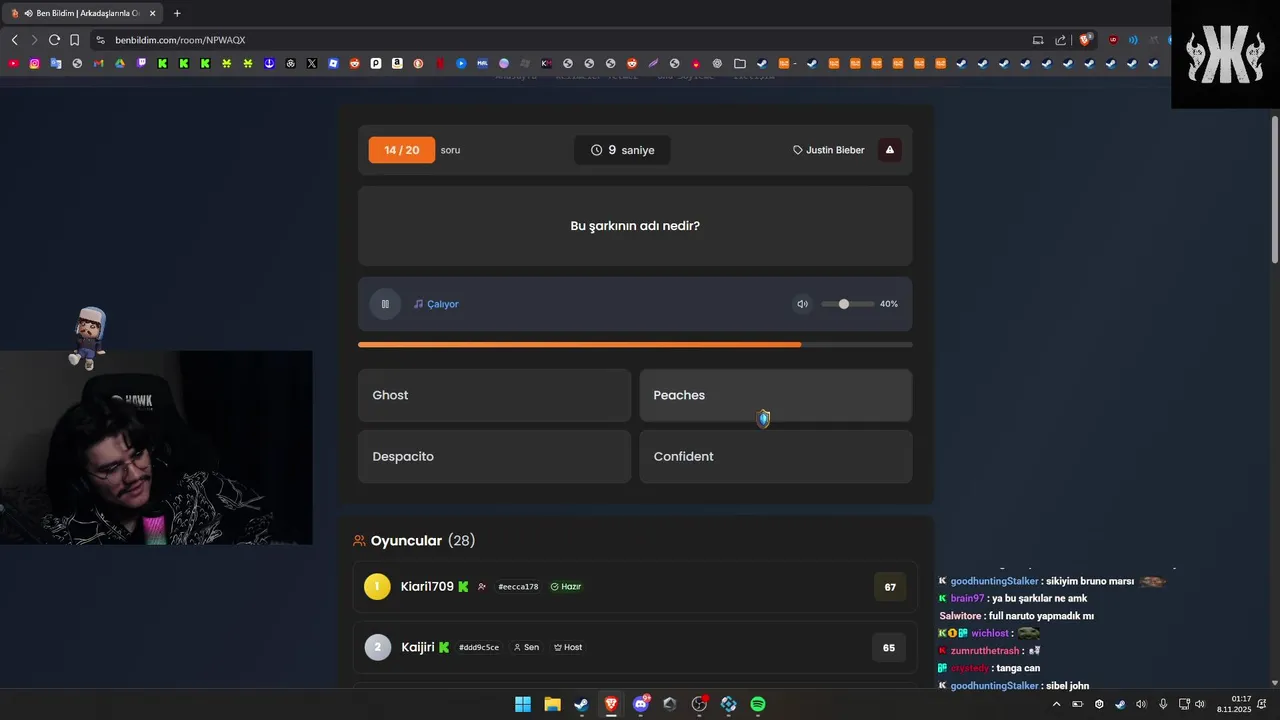
Task: Click Kiari1709's score of 67
Action: pyautogui.click(x=890, y=587)
